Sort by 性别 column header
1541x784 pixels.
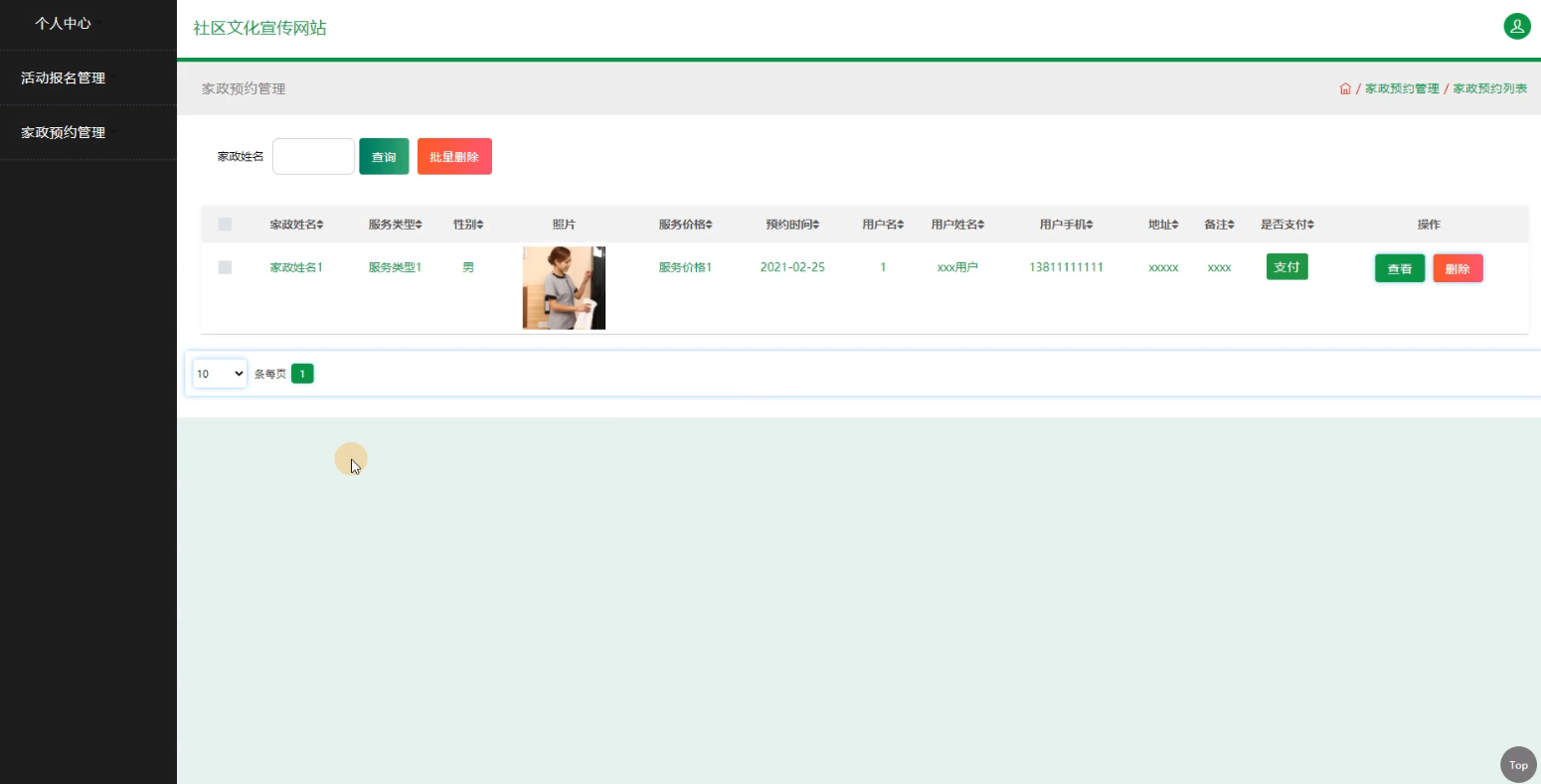click(468, 225)
